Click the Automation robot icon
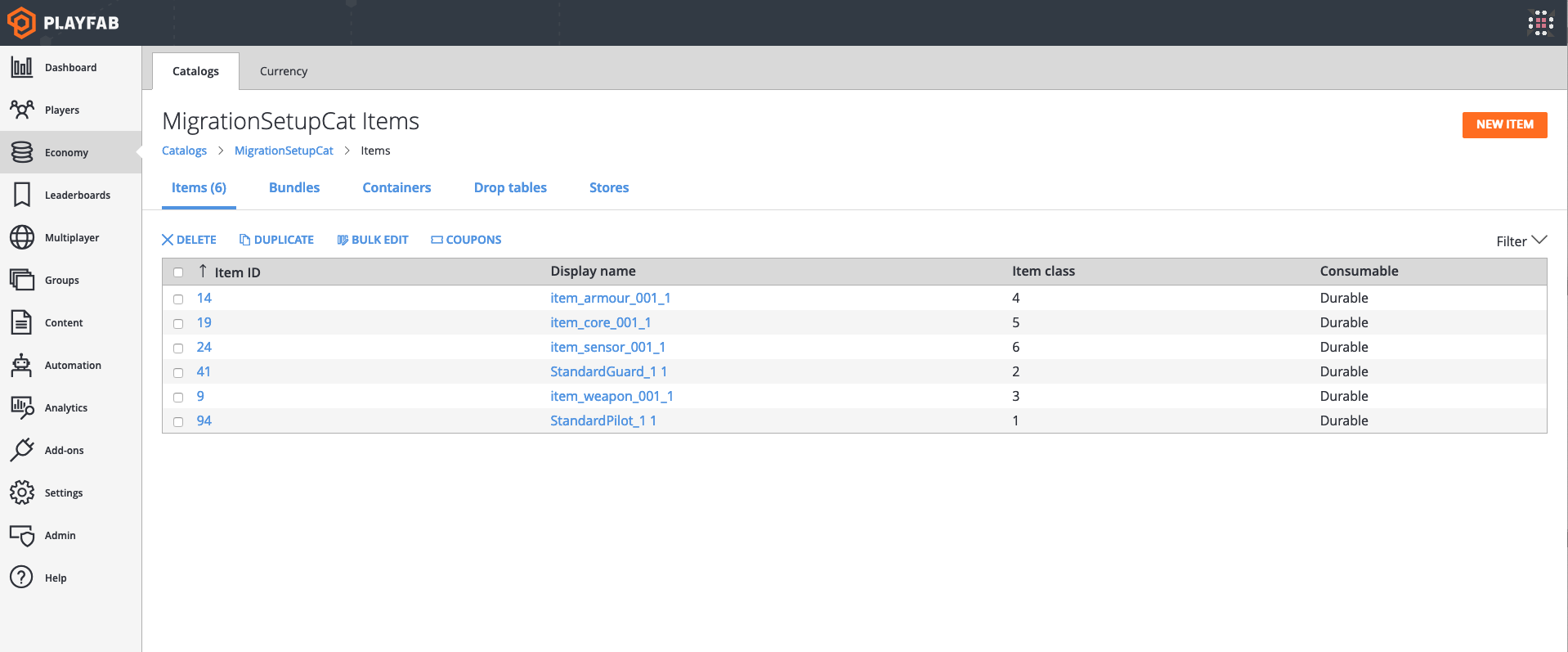This screenshot has width=1568, height=652. 22,365
